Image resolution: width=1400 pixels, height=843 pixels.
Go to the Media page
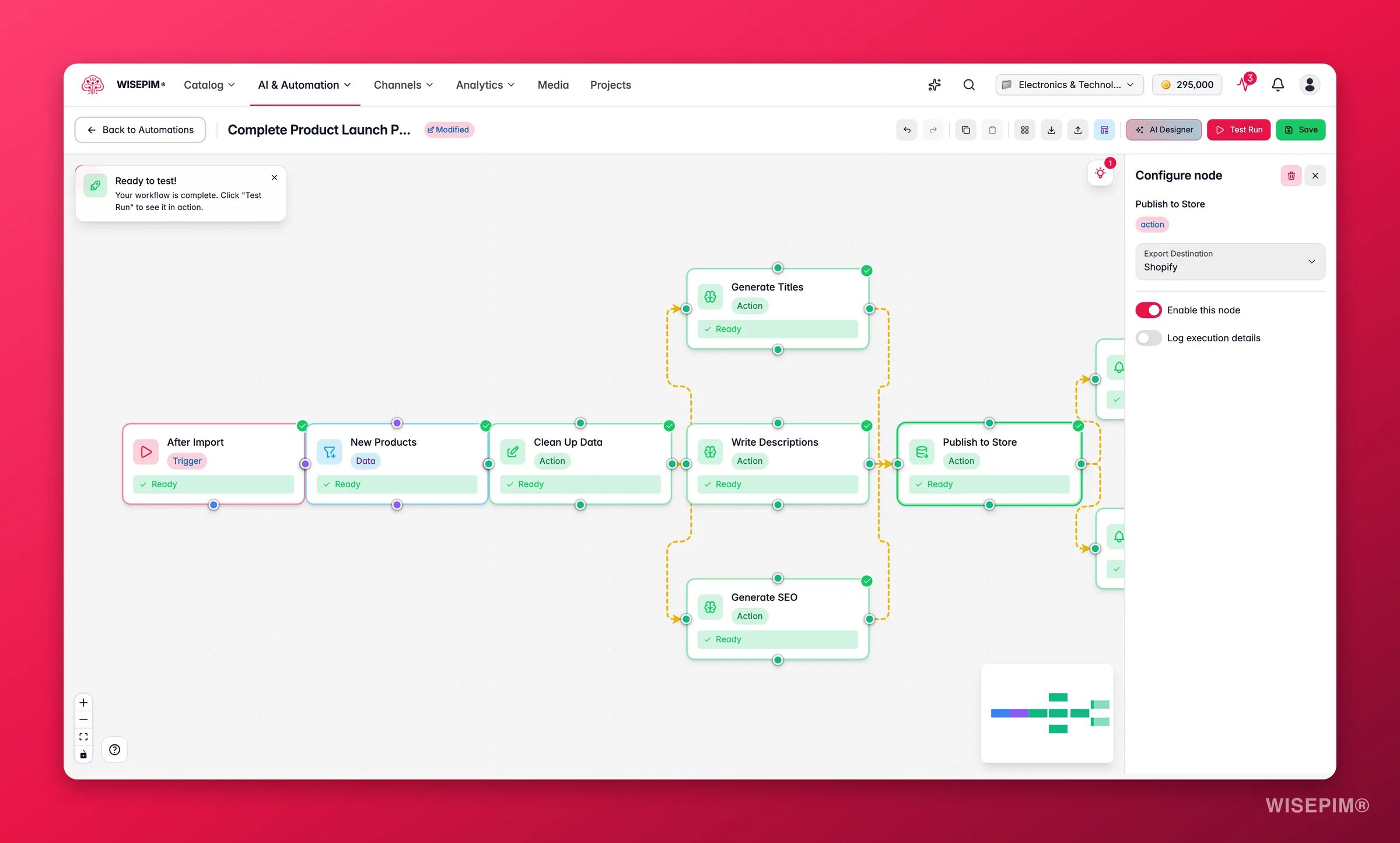[x=553, y=85]
